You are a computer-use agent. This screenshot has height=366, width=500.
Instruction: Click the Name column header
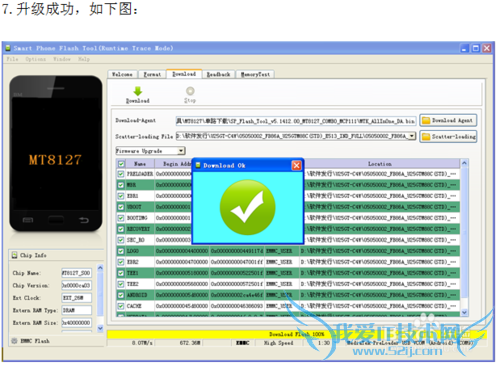140,164
